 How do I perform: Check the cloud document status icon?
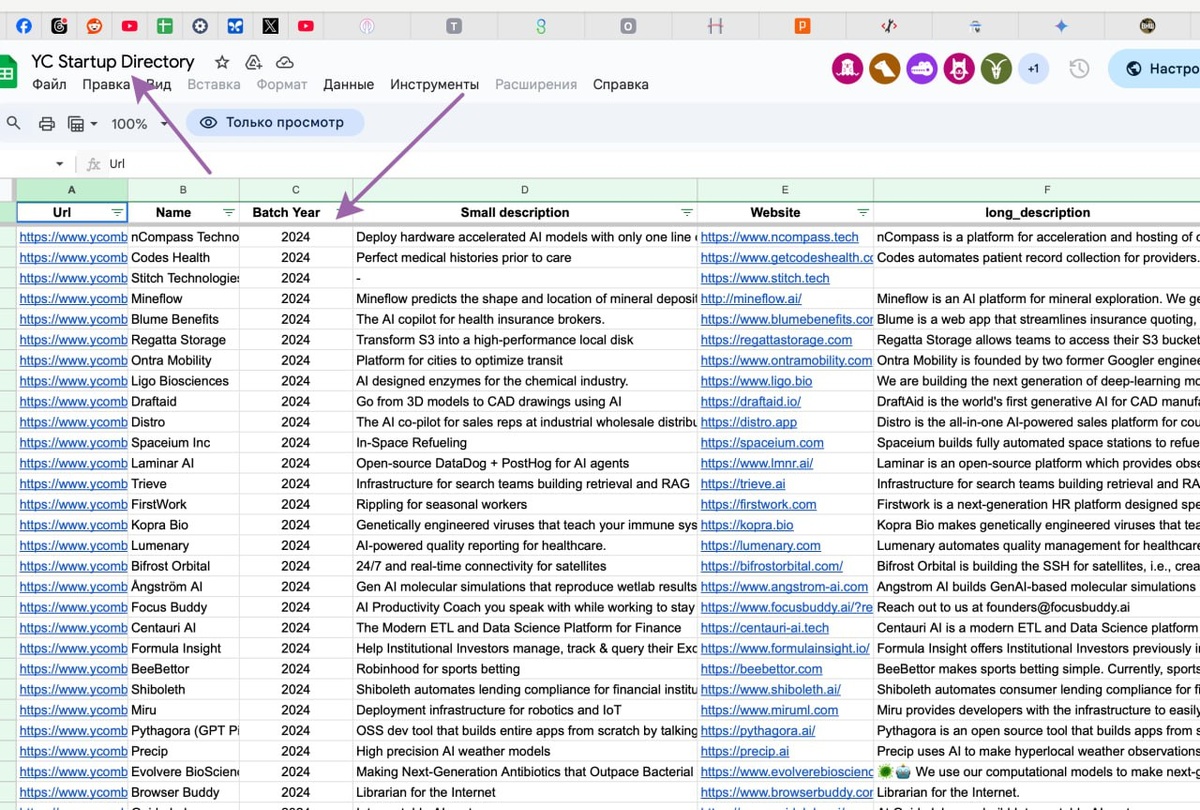[285, 62]
